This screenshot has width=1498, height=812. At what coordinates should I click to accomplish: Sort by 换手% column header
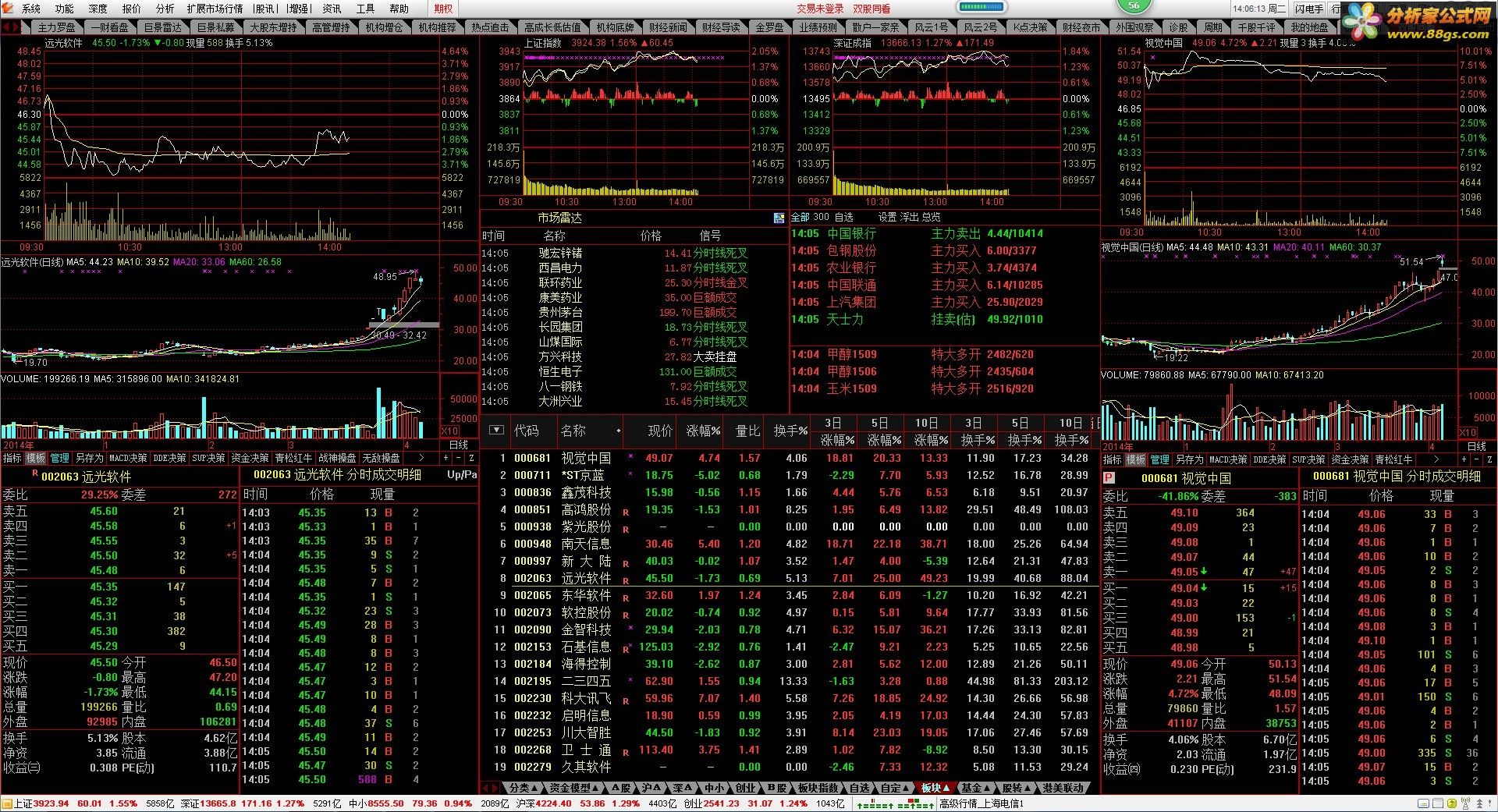(x=790, y=431)
